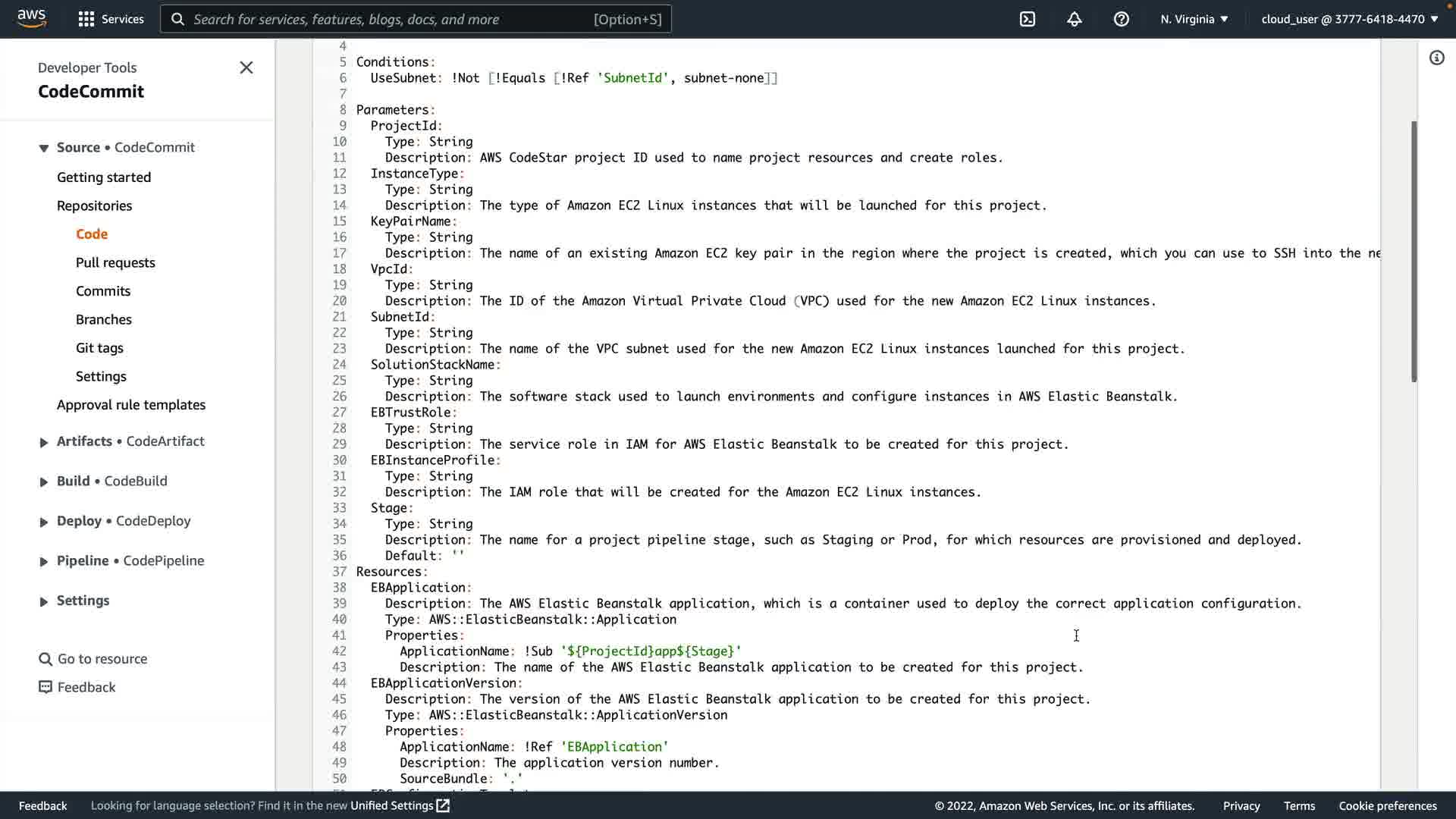This screenshot has width=1456, height=819.
Task: Open the notifications bell
Action: pyautogui.click(x=1074, y=19)
